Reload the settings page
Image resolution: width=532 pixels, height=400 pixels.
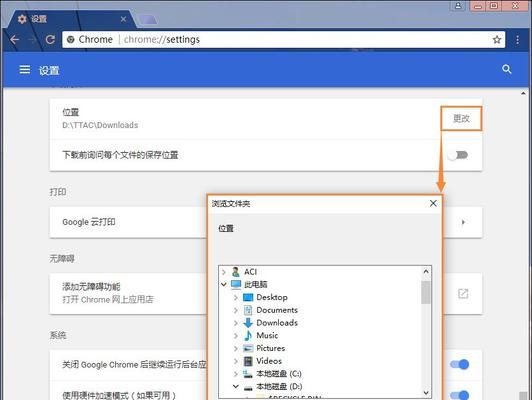[x=50, y=40]
